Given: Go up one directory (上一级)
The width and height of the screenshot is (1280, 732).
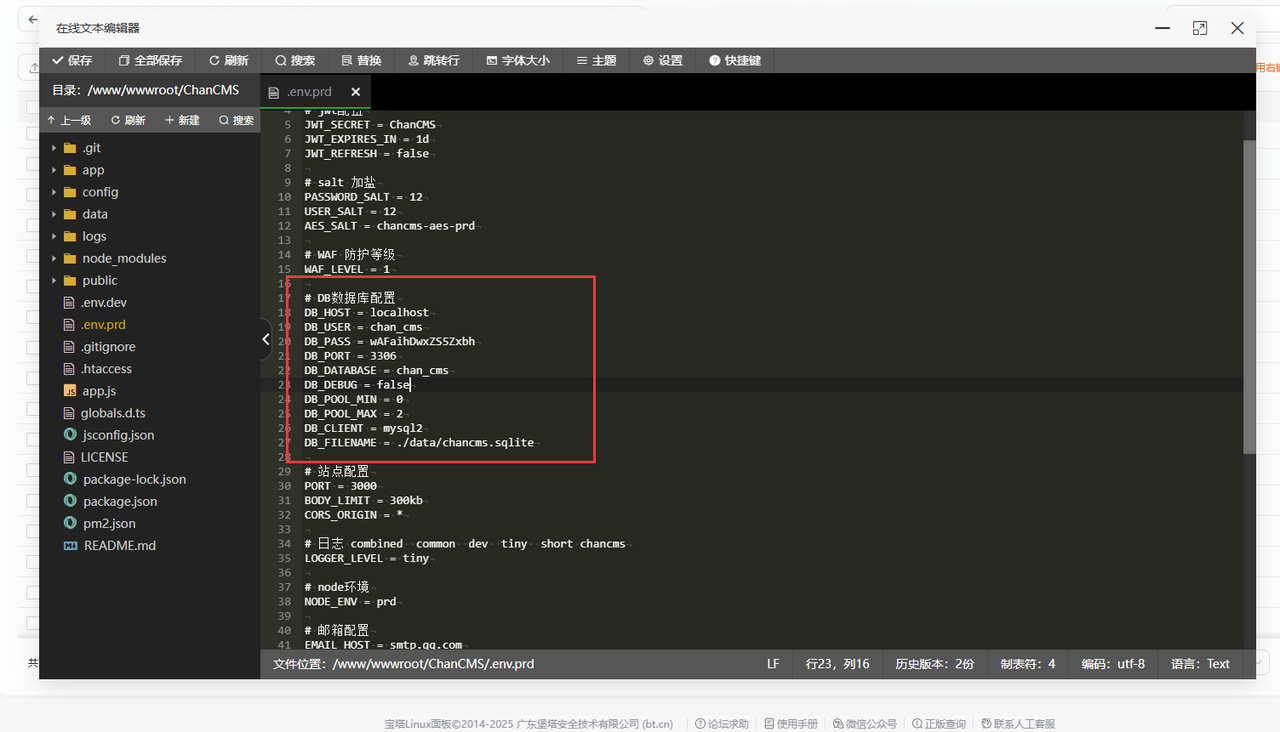Looking at the screenshot, I should point(69,120).
